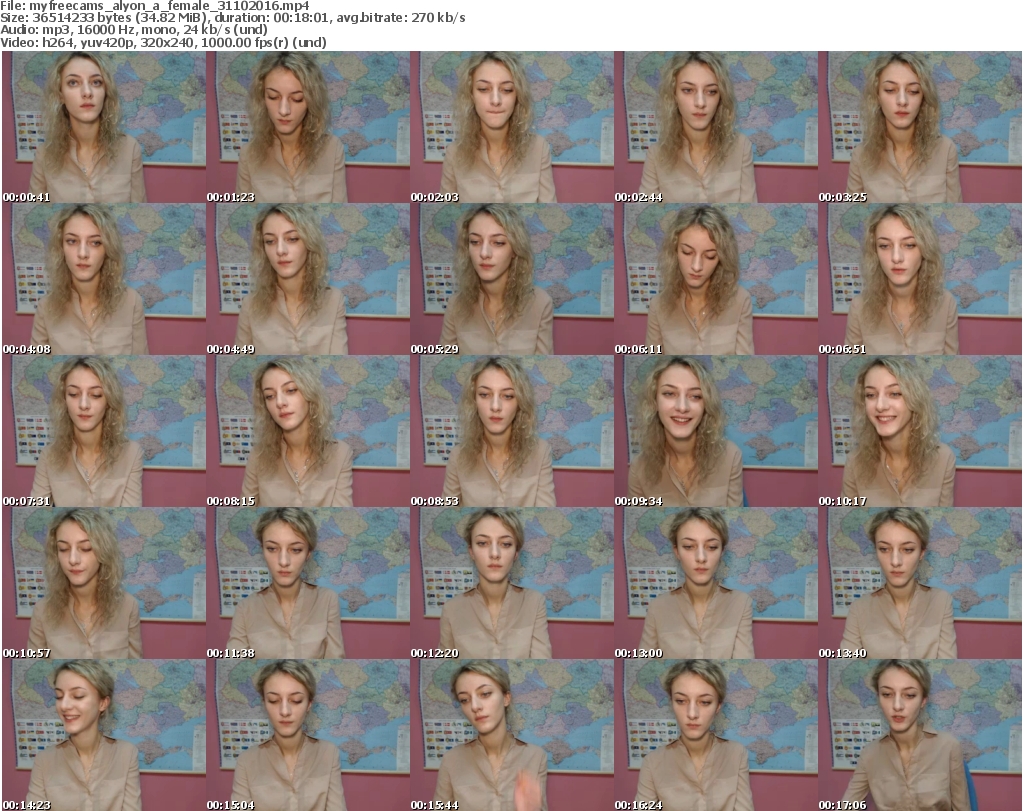Select the thumbnail marked 00:09:34
This screenshot has width=1024, height=811.
coord(716,431)
